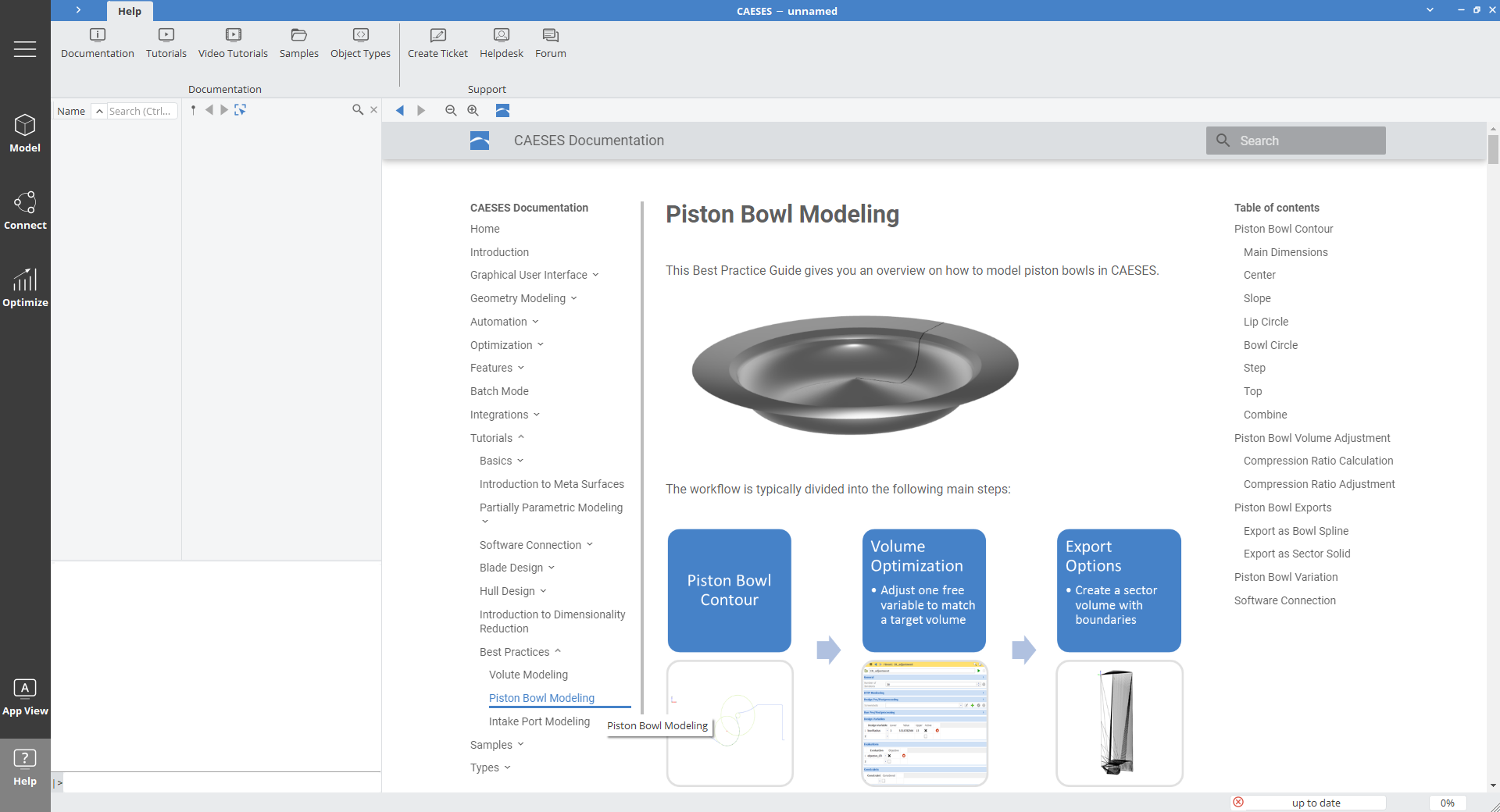Image resolution: width=1500 pixels, height=812 pixels.
Task: Go to next object with grey right arrow
Action: coord(224,110)
